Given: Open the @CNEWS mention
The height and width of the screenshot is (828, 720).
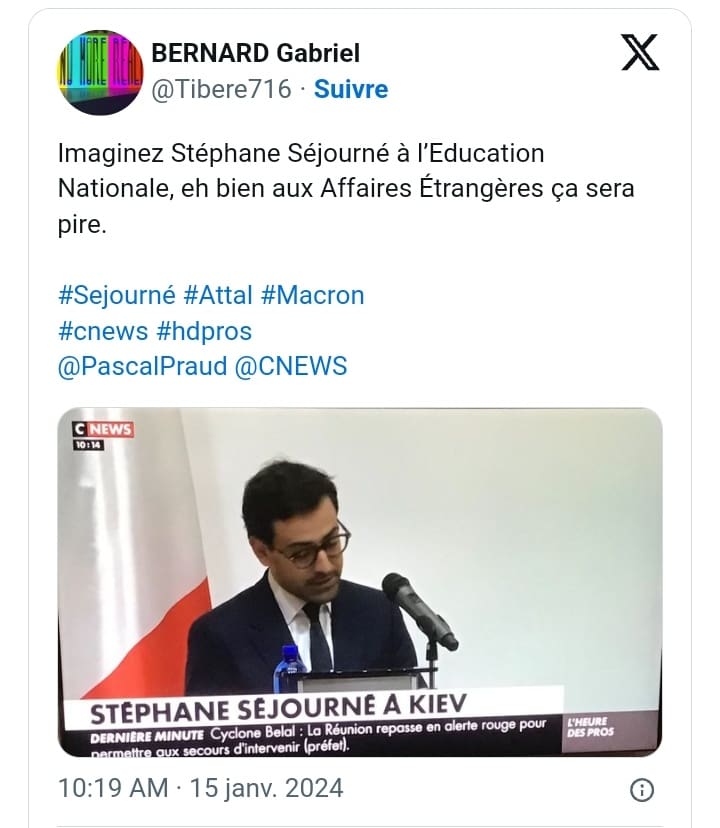Looking at the screenshot, I should pyautogui.click(x=291, y=366).
